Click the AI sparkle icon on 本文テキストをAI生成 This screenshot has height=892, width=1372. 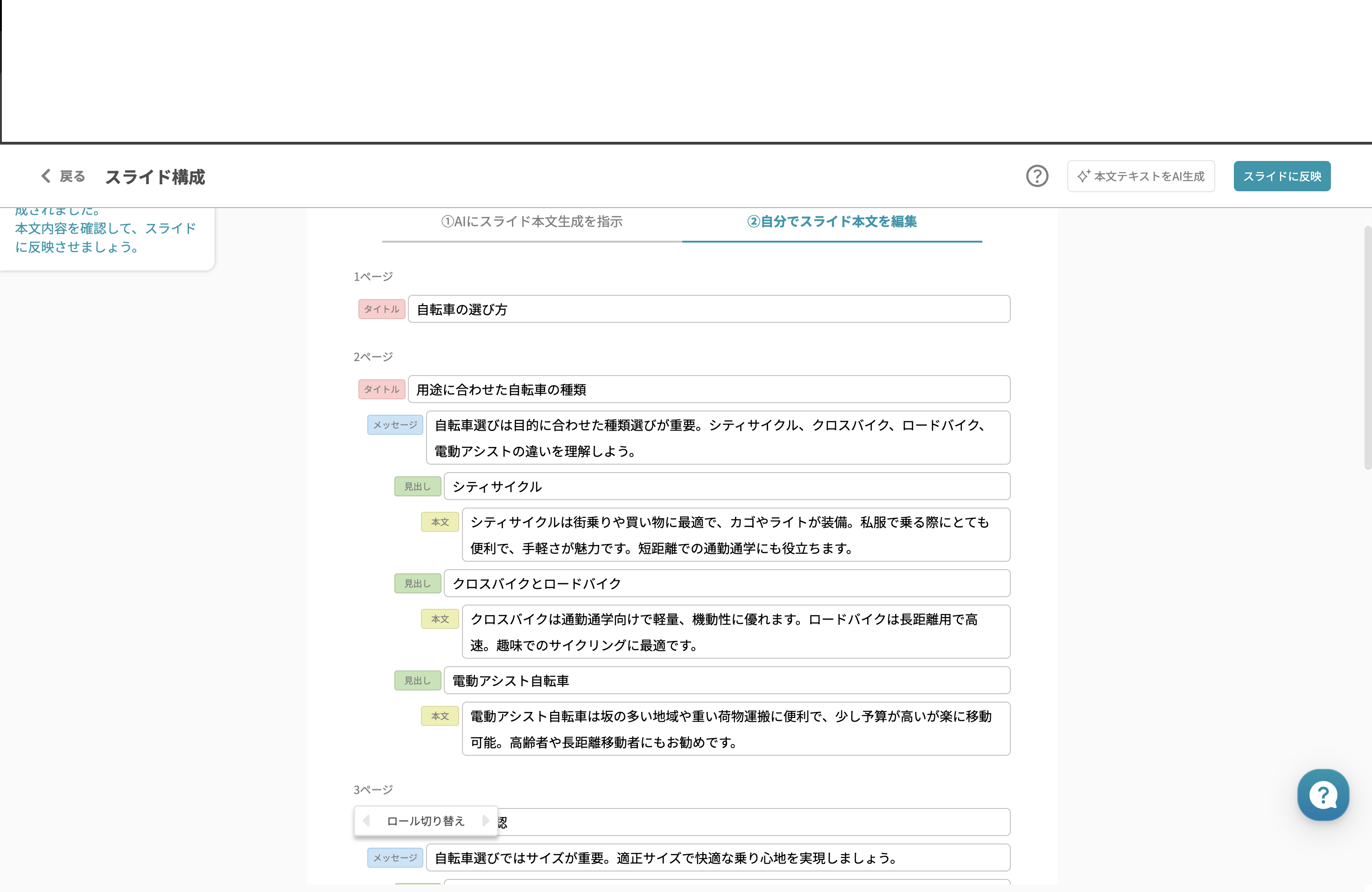coord(1084,176)
